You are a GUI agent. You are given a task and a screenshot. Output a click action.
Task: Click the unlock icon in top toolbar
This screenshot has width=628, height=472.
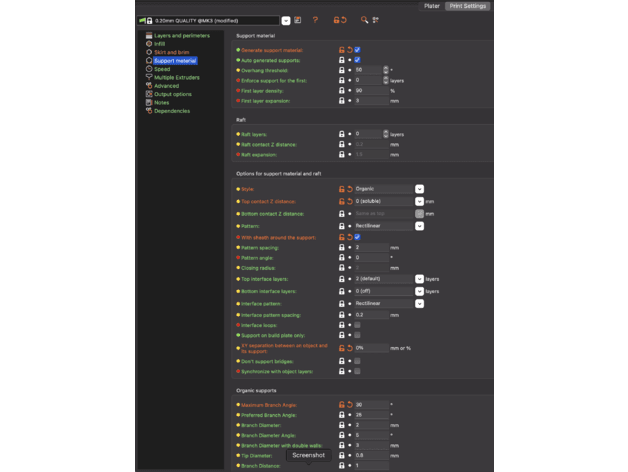click(x=336, y=20)
